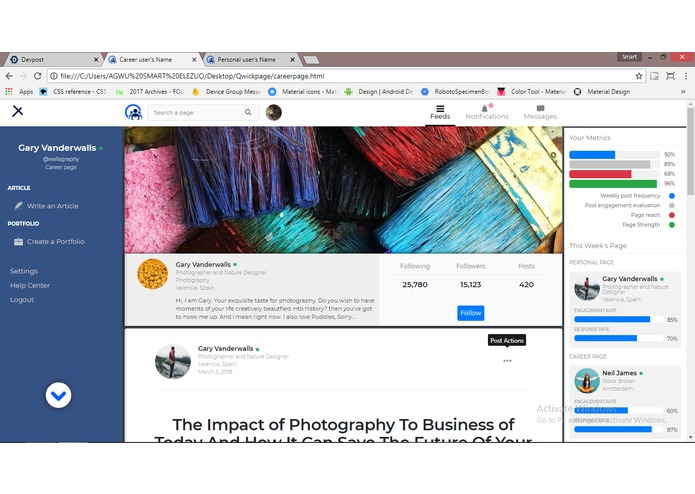
Task: Open the CSS reference bookmark
Action: click(x=74, y=92)
